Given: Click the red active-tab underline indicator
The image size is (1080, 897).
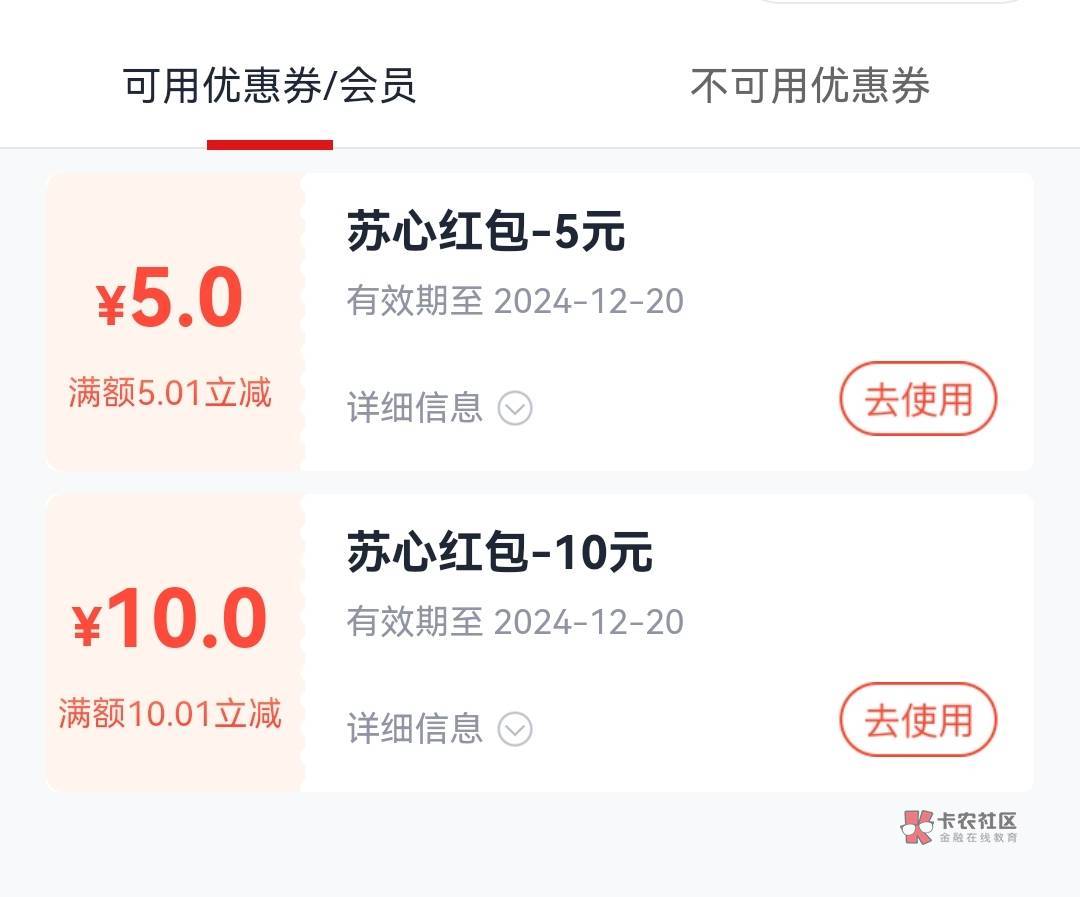Looking at the screenshot, I should click(x=269, y=145).
